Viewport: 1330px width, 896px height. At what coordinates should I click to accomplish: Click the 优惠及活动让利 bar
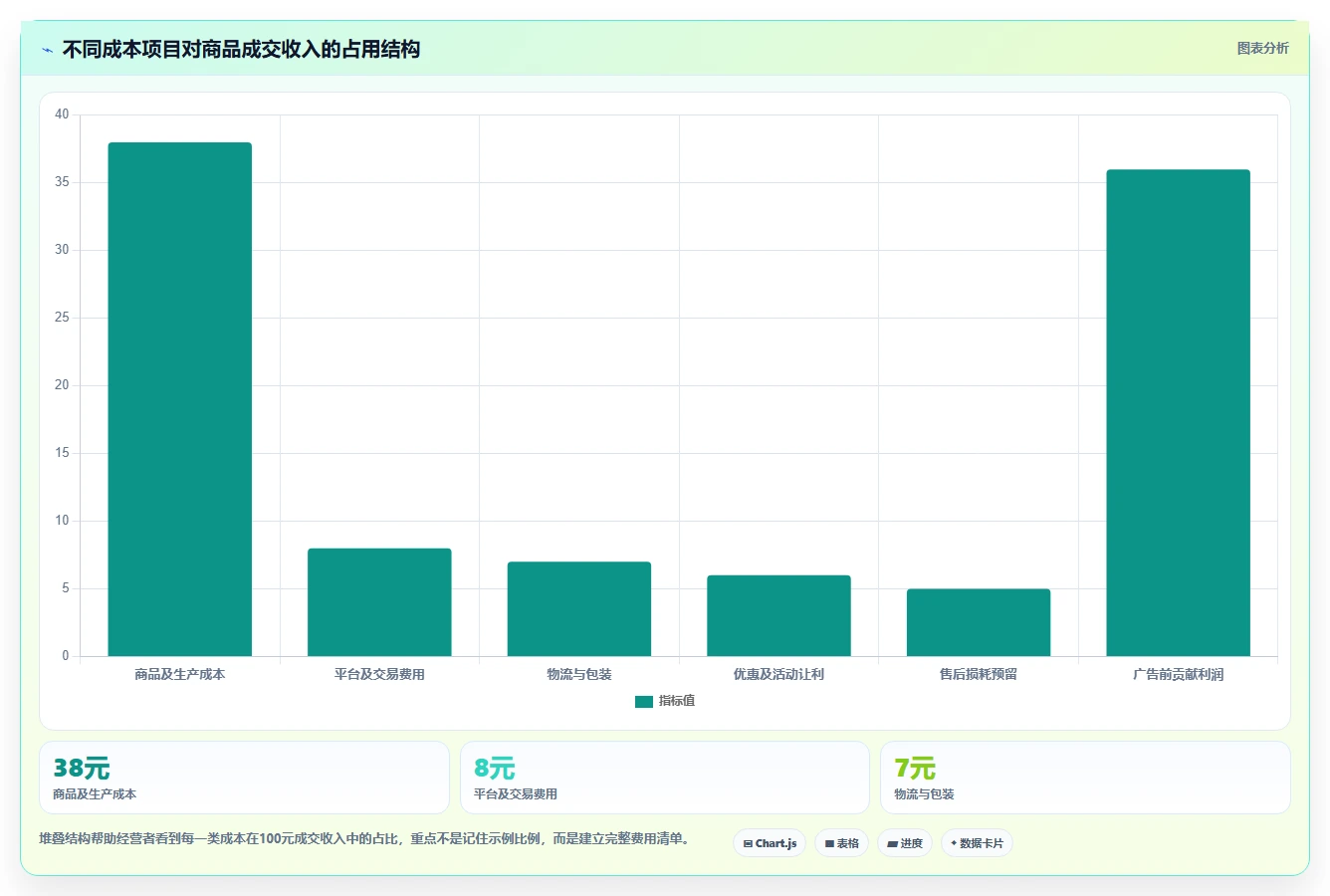click(x=778, y=615)
